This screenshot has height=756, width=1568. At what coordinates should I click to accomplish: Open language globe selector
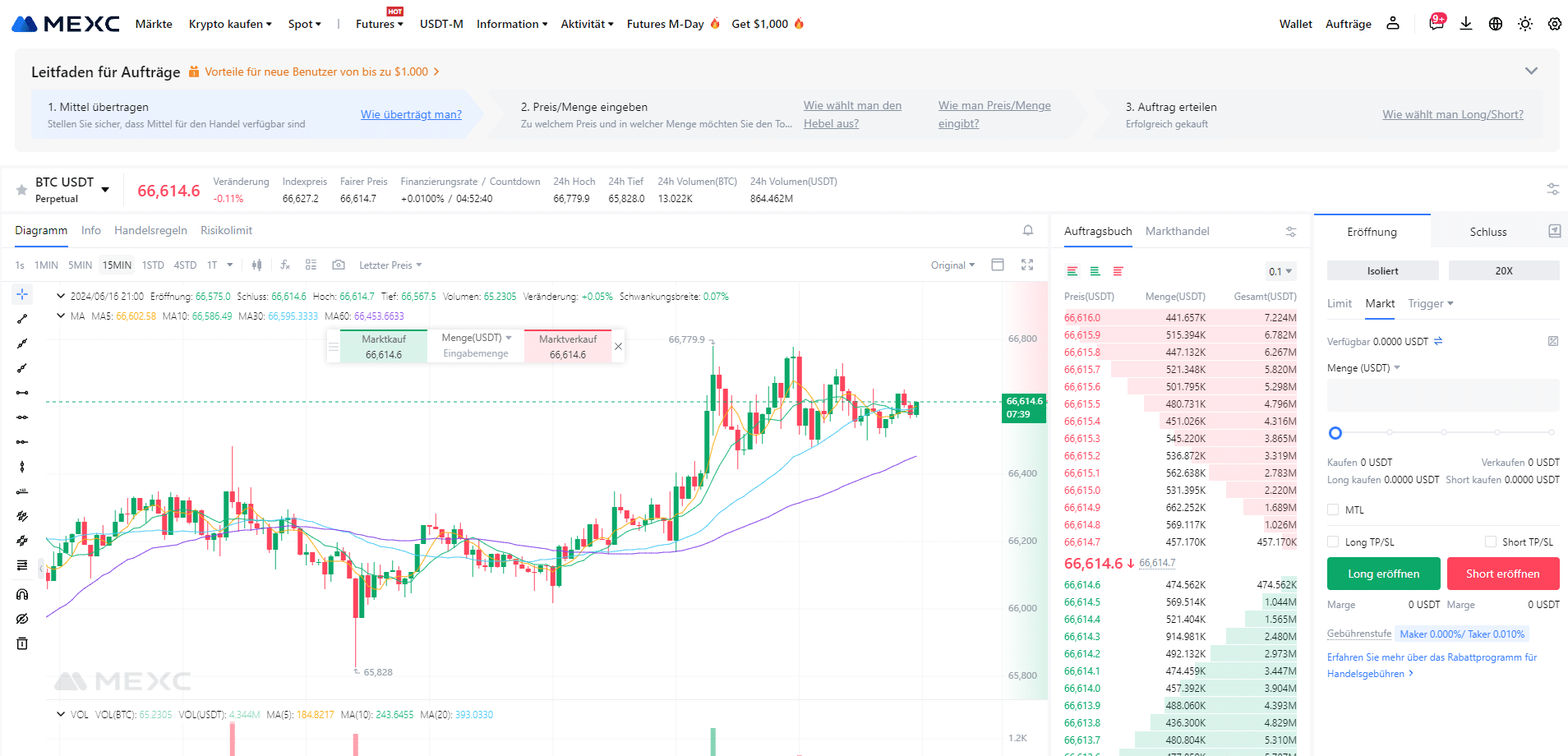point(1496,24)
